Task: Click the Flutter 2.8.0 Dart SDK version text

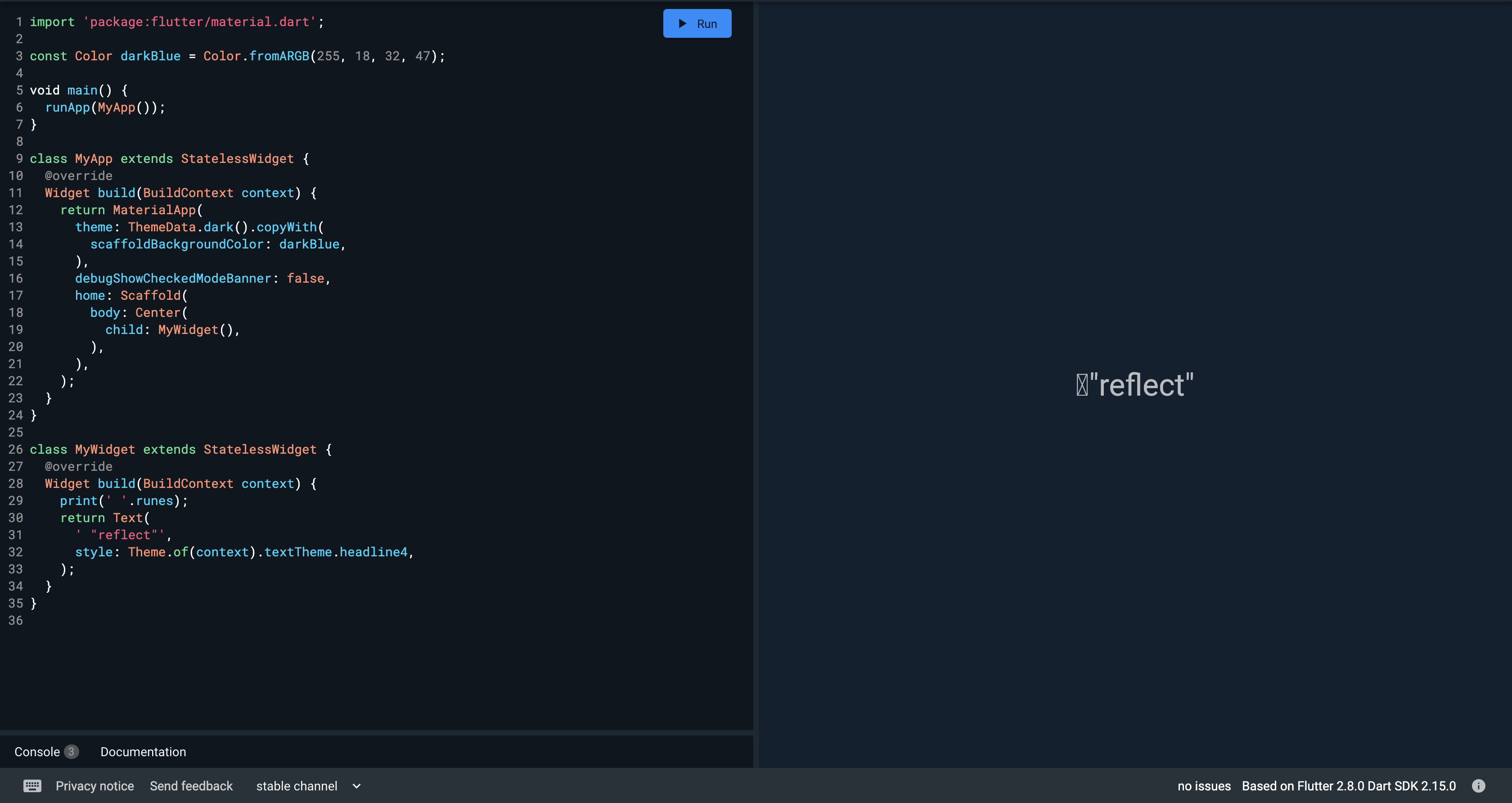Action: [x=1349, y=786]
